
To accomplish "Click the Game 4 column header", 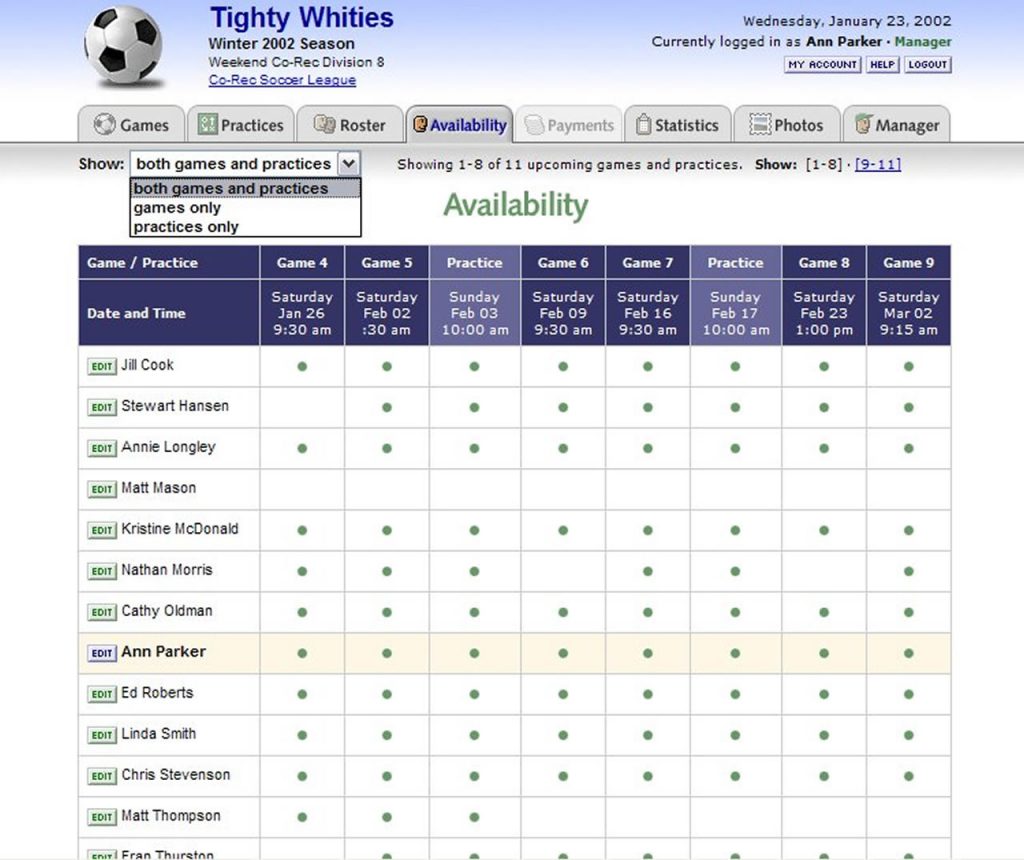I will 302,263.
